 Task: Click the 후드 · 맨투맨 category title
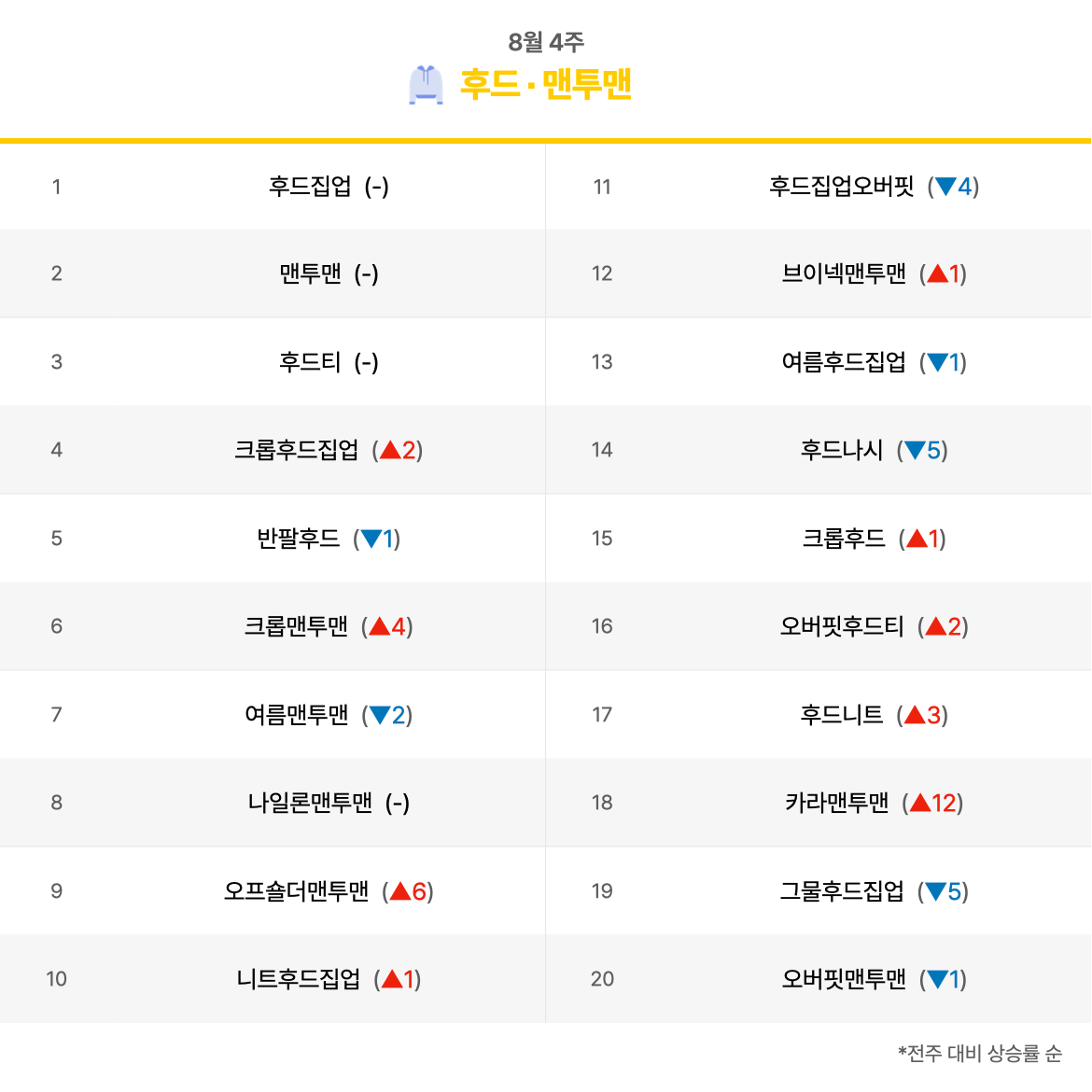[x=546, y=85]
